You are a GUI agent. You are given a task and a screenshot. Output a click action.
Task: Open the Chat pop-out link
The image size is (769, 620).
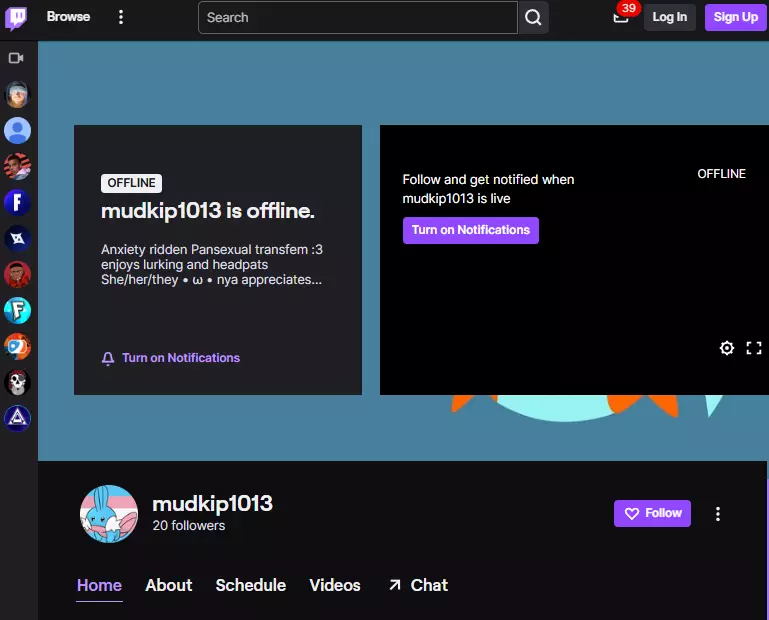click(418, 585)
